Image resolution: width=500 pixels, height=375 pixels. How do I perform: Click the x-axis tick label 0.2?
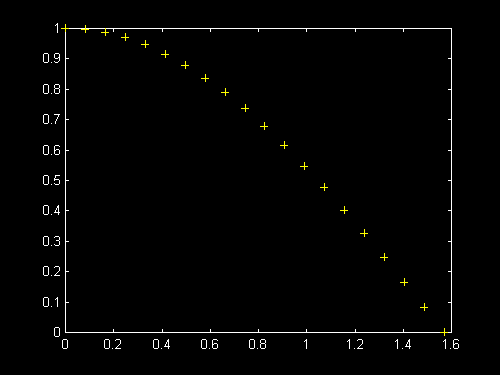[112, 344]
